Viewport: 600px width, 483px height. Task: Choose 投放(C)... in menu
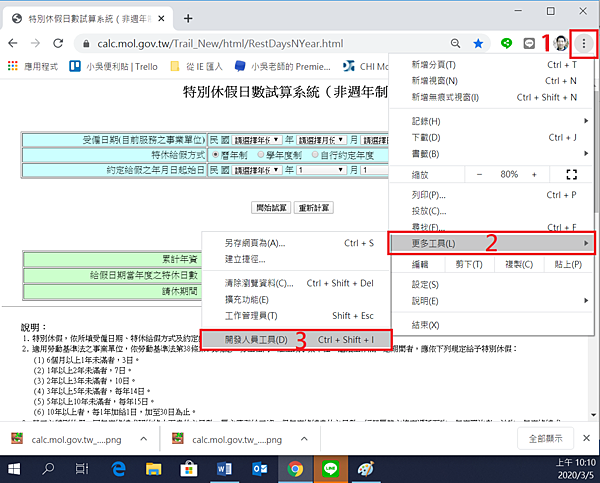491,211
